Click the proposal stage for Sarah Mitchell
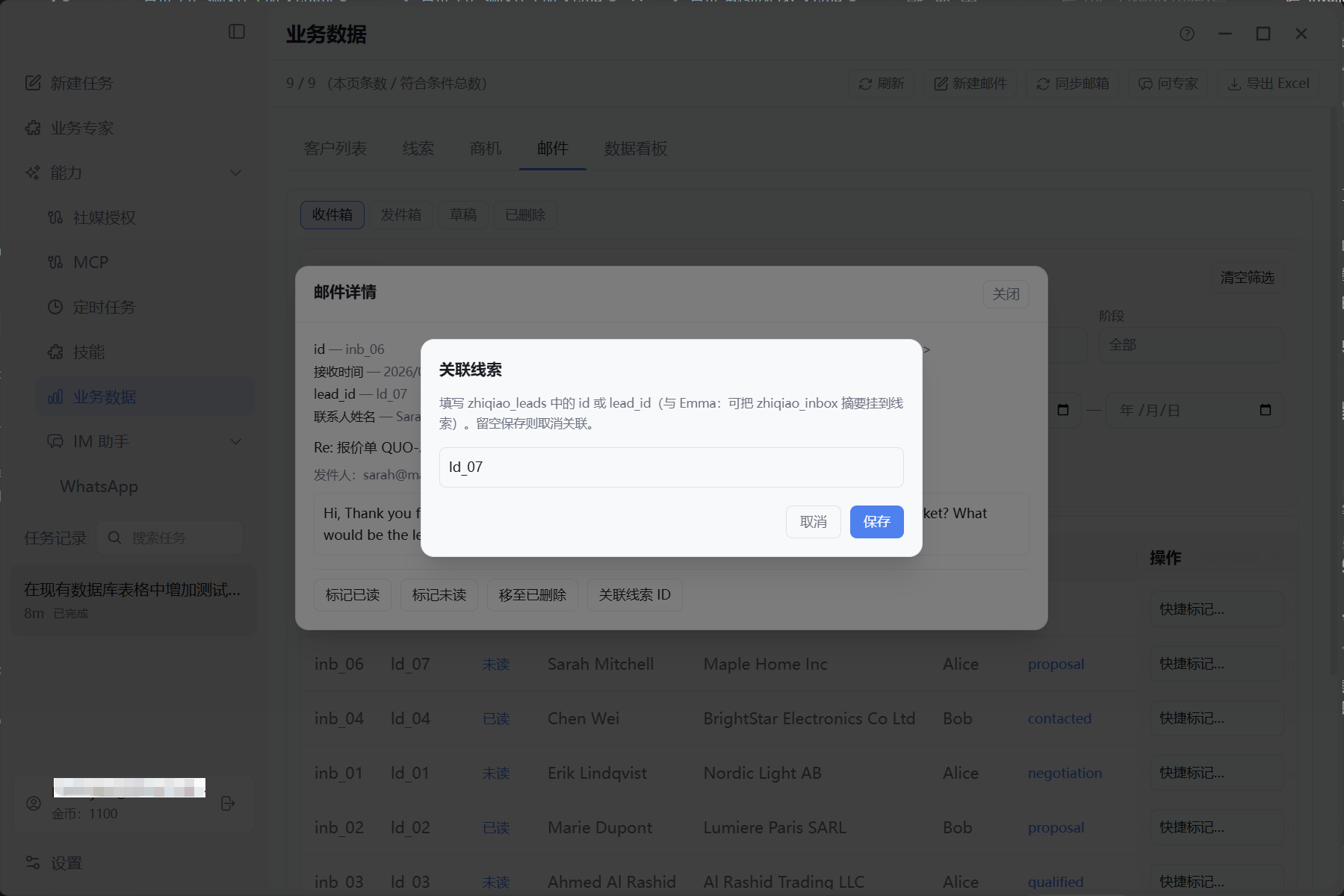1344x896 pixels. 1056,664
